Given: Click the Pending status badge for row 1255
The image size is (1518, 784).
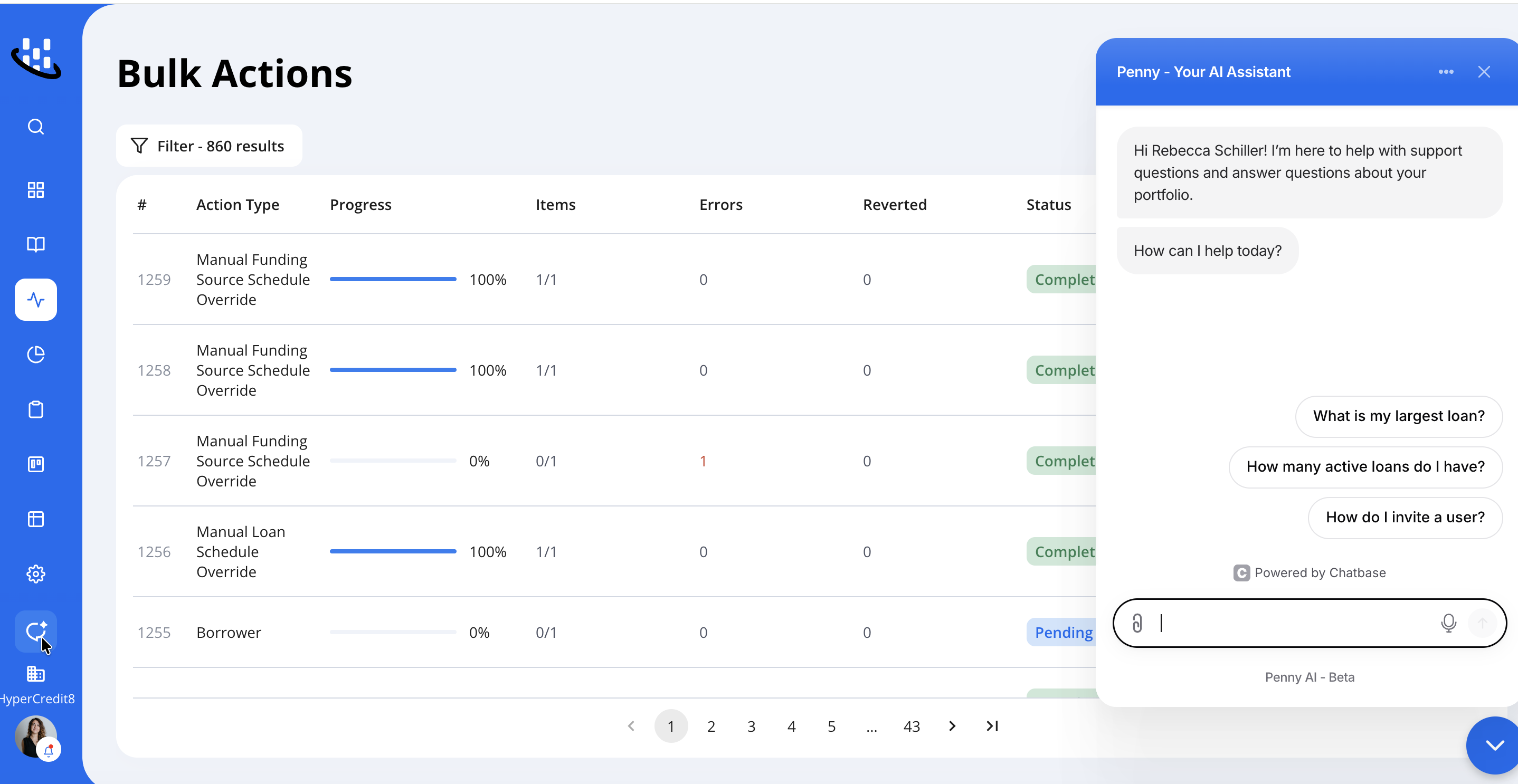Looking at the screenshot, I should (1061, 632).
